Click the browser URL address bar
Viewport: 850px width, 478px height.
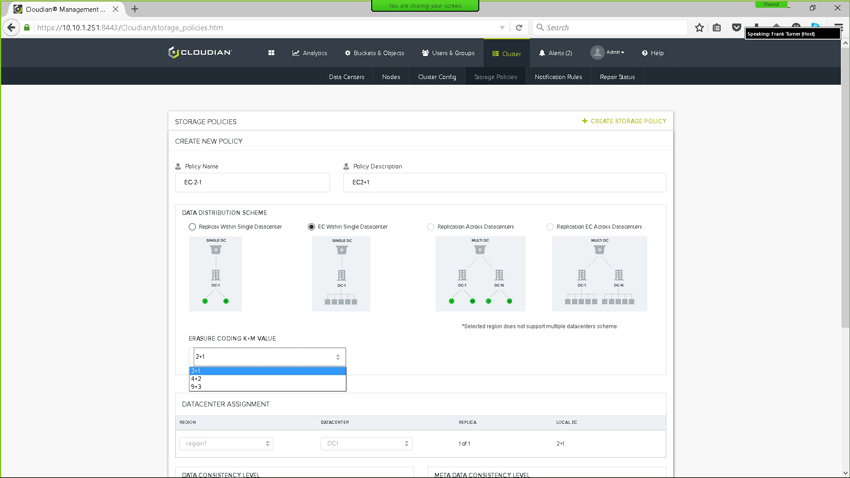pos(266,28)
